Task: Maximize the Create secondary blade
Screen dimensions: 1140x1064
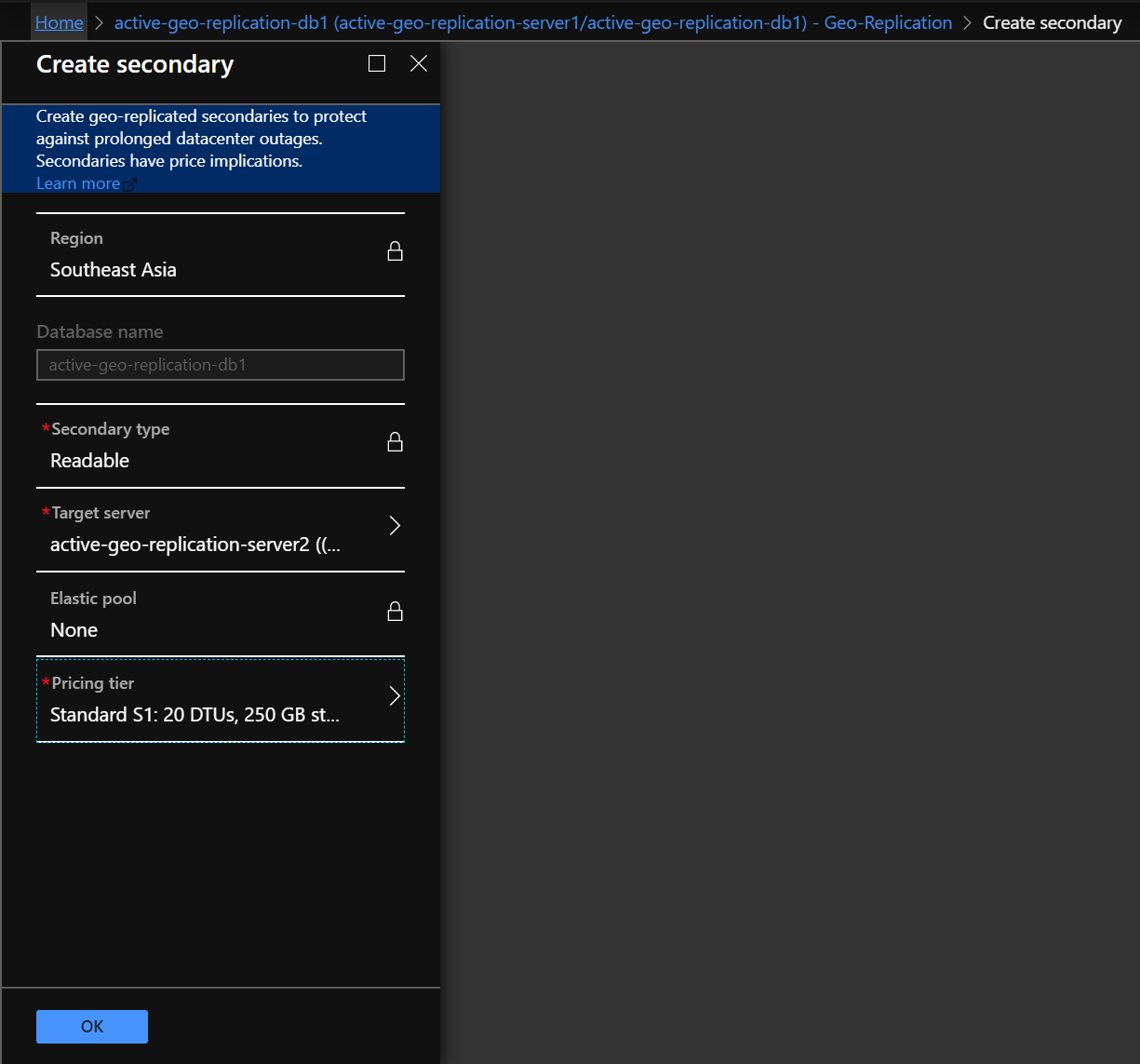Action: coord(377,63)
